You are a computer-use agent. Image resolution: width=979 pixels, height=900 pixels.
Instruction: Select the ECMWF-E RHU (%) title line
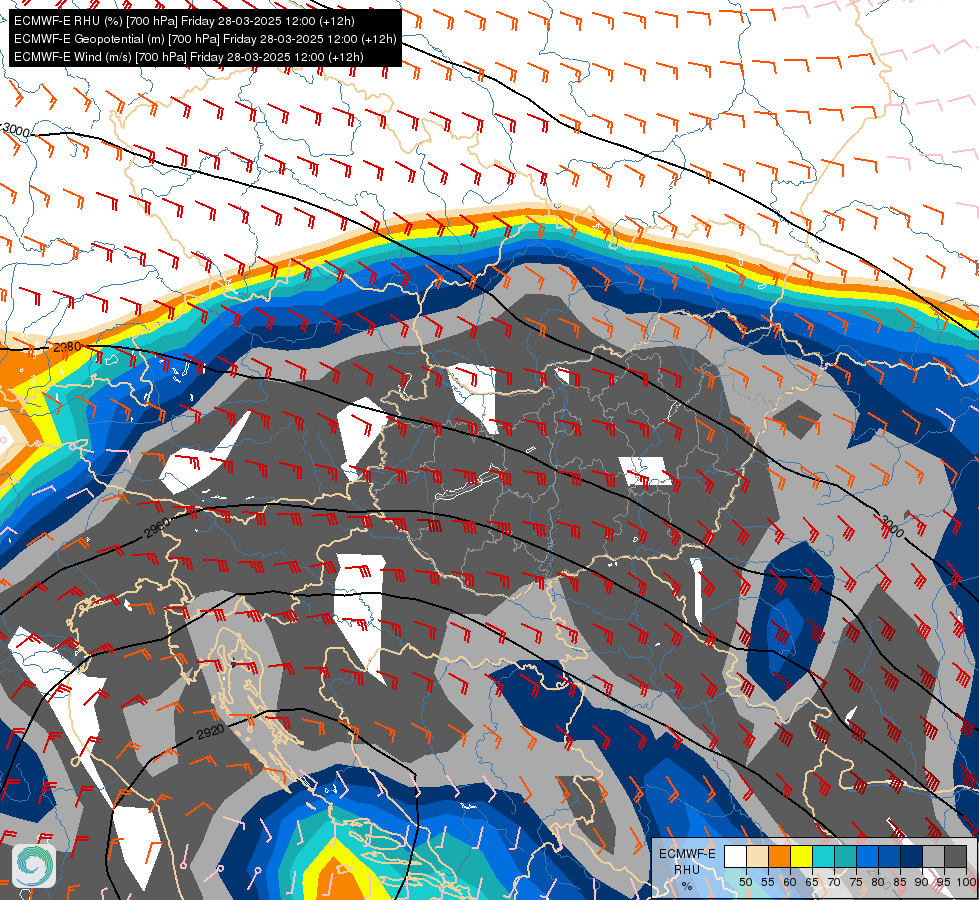tap(184, 21)
